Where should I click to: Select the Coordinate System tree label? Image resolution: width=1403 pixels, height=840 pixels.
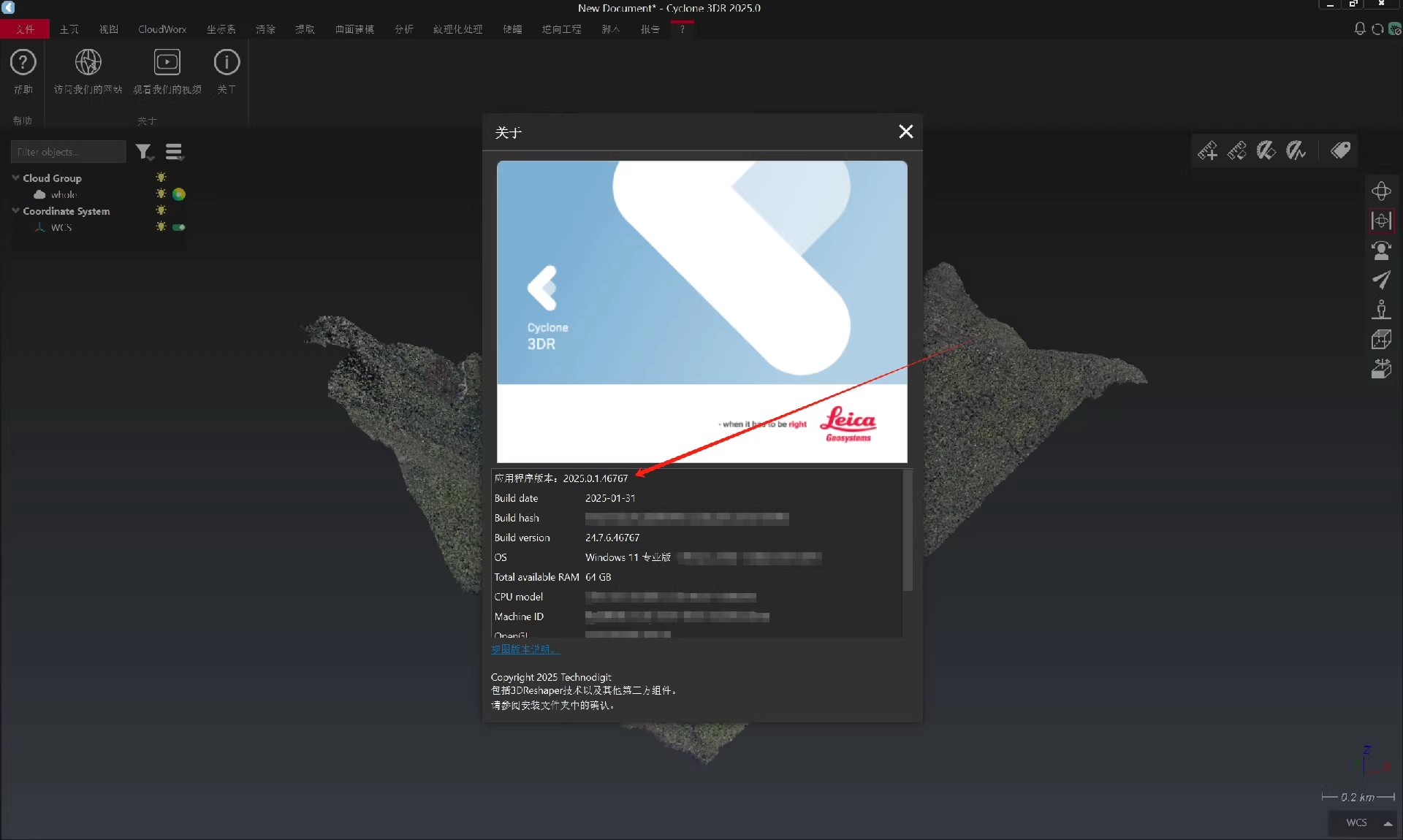point(66,211)
